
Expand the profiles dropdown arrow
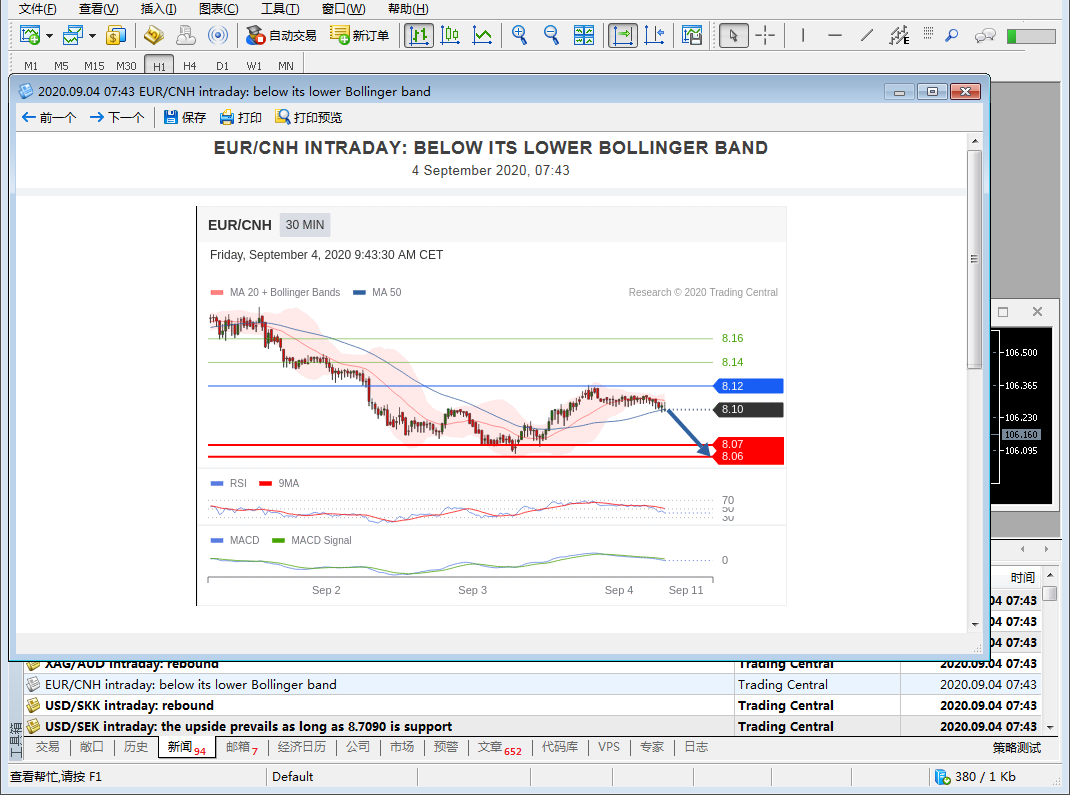point(92,35)
